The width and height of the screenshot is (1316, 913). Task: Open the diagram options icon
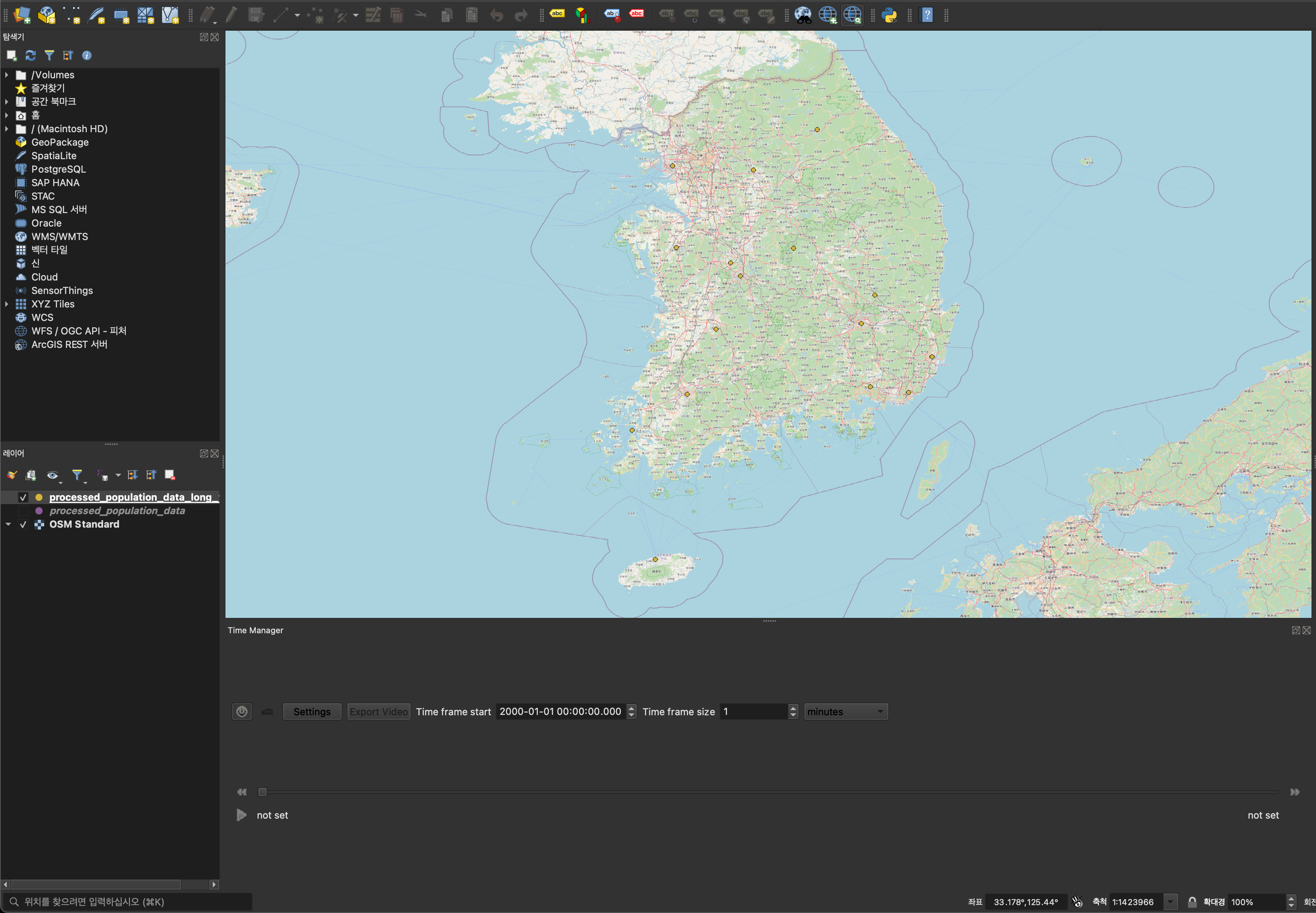click(x=582, y=15)
